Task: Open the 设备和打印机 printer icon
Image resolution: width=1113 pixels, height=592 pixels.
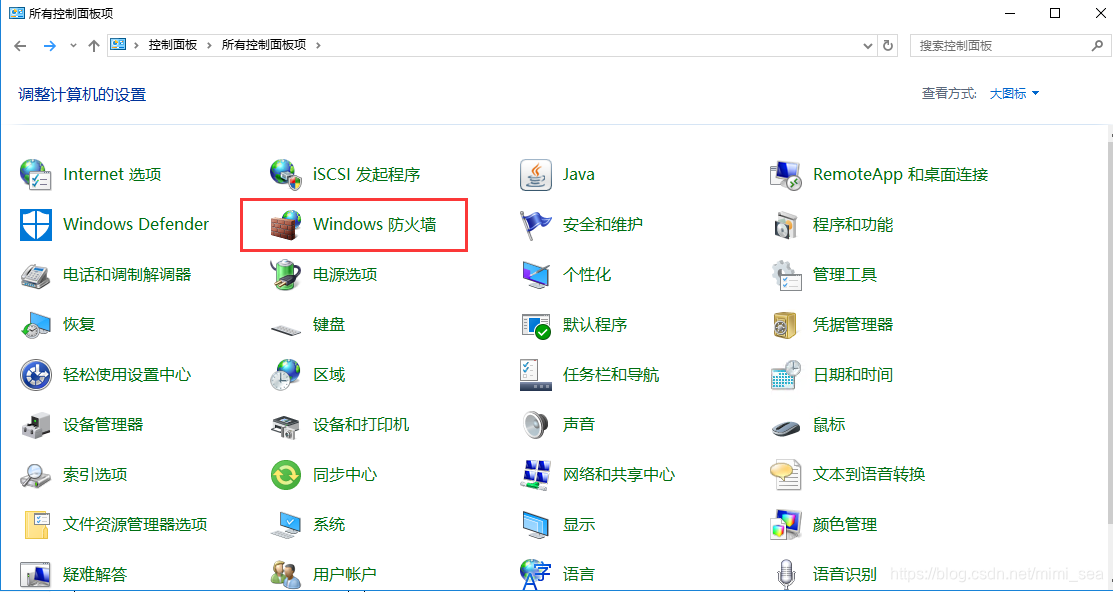Action: click(286, 425)
